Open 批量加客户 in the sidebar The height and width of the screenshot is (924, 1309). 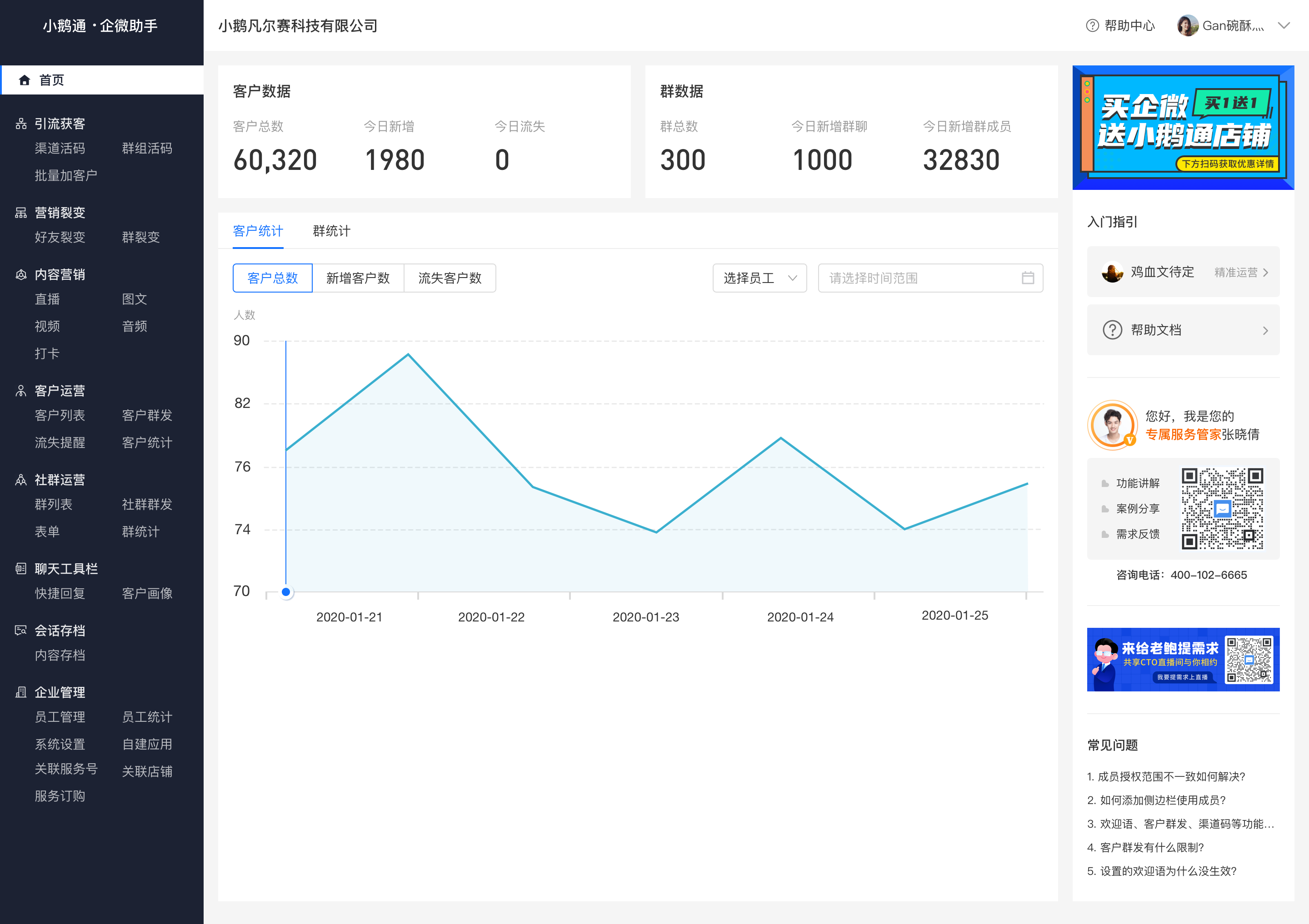tap(66, 175)
